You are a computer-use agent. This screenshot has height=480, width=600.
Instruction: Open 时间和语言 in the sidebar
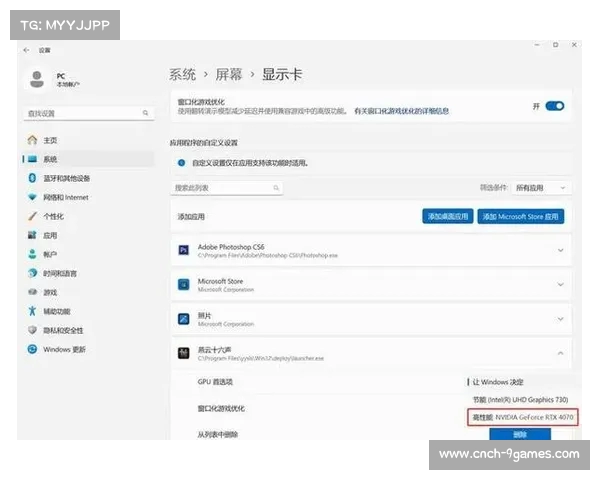click(89, 273)
